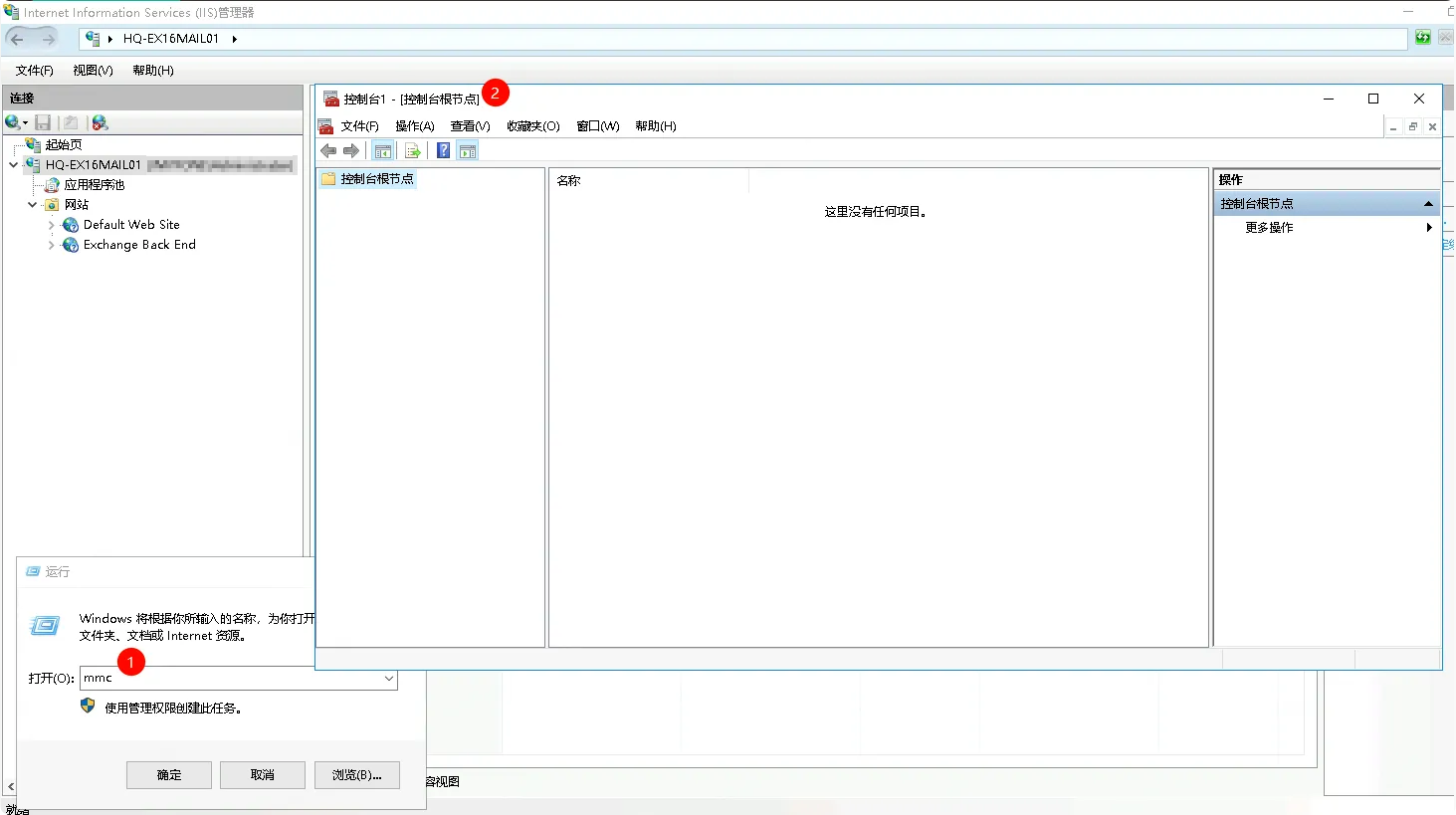This screenshot has height=815, width=1456.
Task: Select the 网站 node in the tree
Action: [77, 205]
